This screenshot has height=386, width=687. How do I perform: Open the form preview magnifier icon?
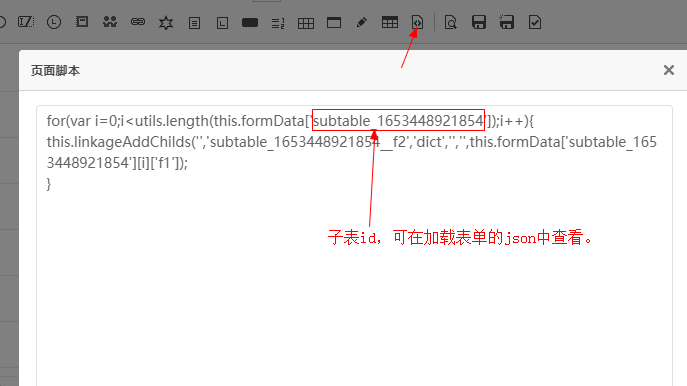coord(450,22)
